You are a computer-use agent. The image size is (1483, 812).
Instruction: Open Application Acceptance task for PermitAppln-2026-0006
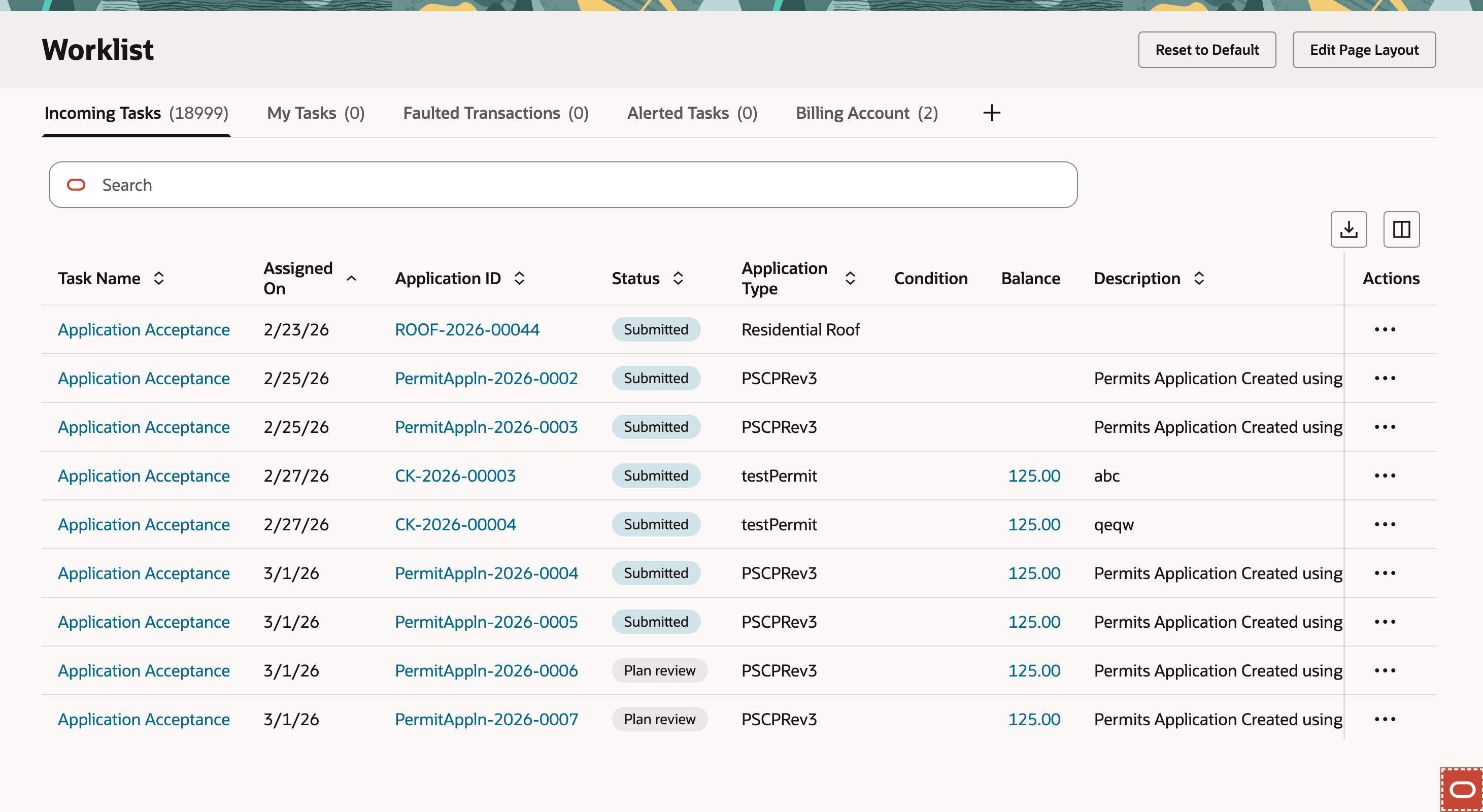[144, 670]
